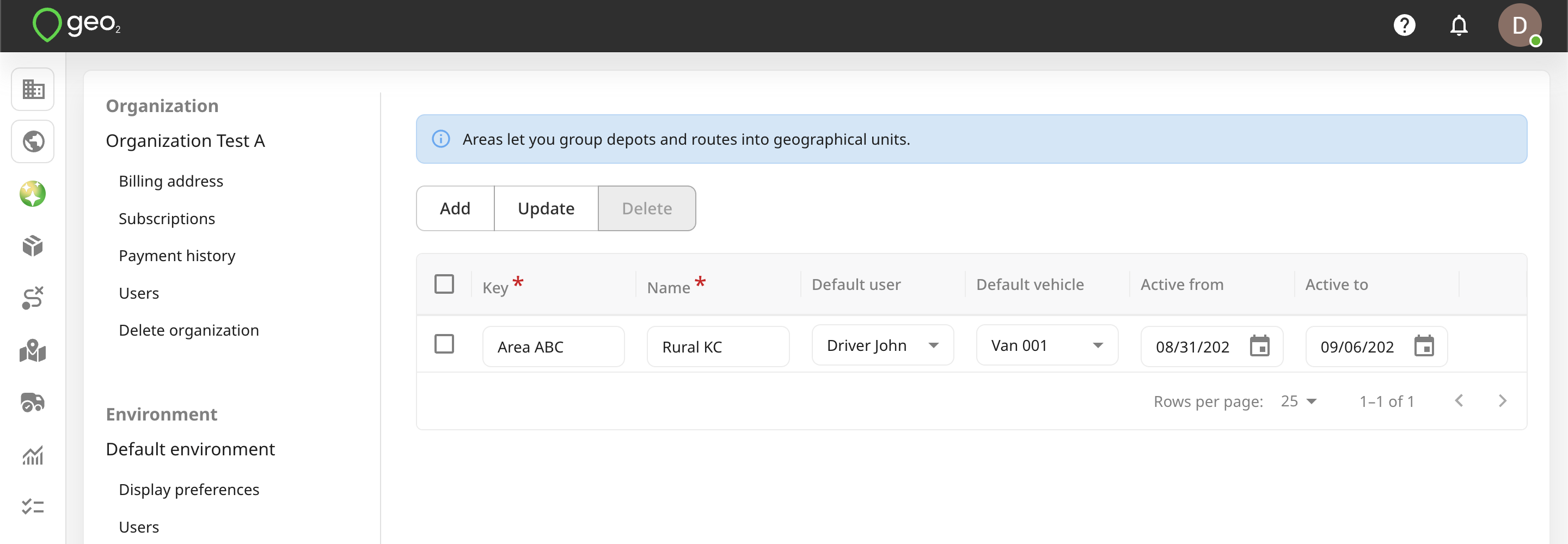Open the Van 001 default vehicle dropdown
This screenshot has width=1568, height=544.
(1047, 345)
